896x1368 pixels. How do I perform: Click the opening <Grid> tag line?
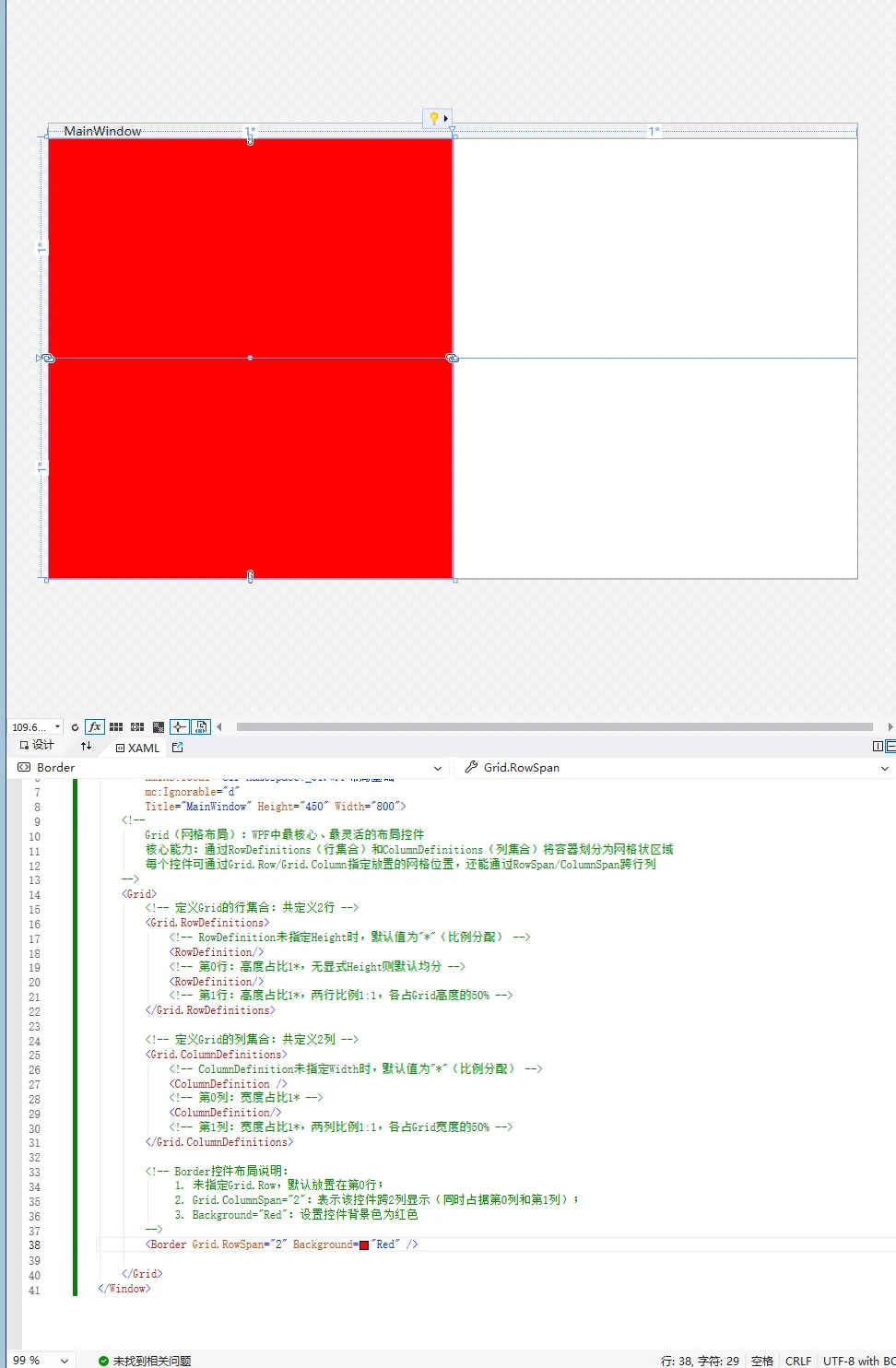pos(139,894)
